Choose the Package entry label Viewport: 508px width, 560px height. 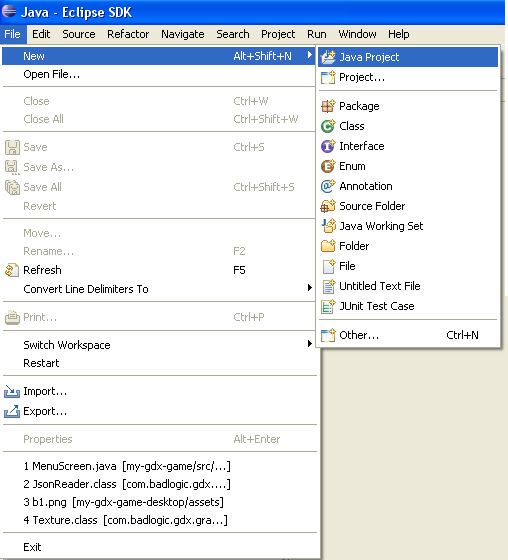(x=359, y=106)
